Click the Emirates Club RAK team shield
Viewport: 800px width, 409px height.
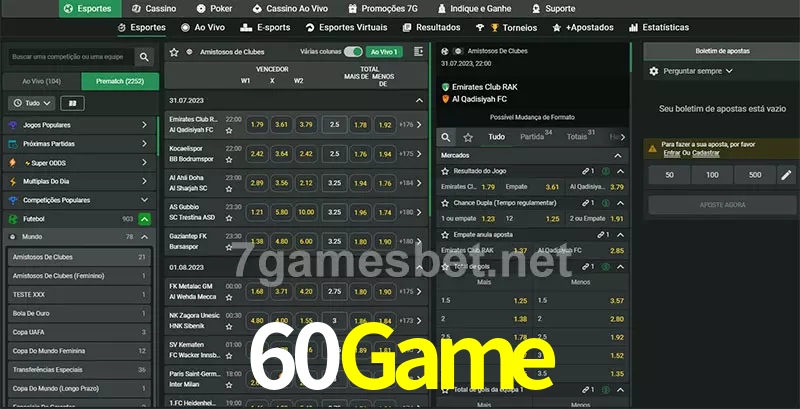tap(445, 87)
